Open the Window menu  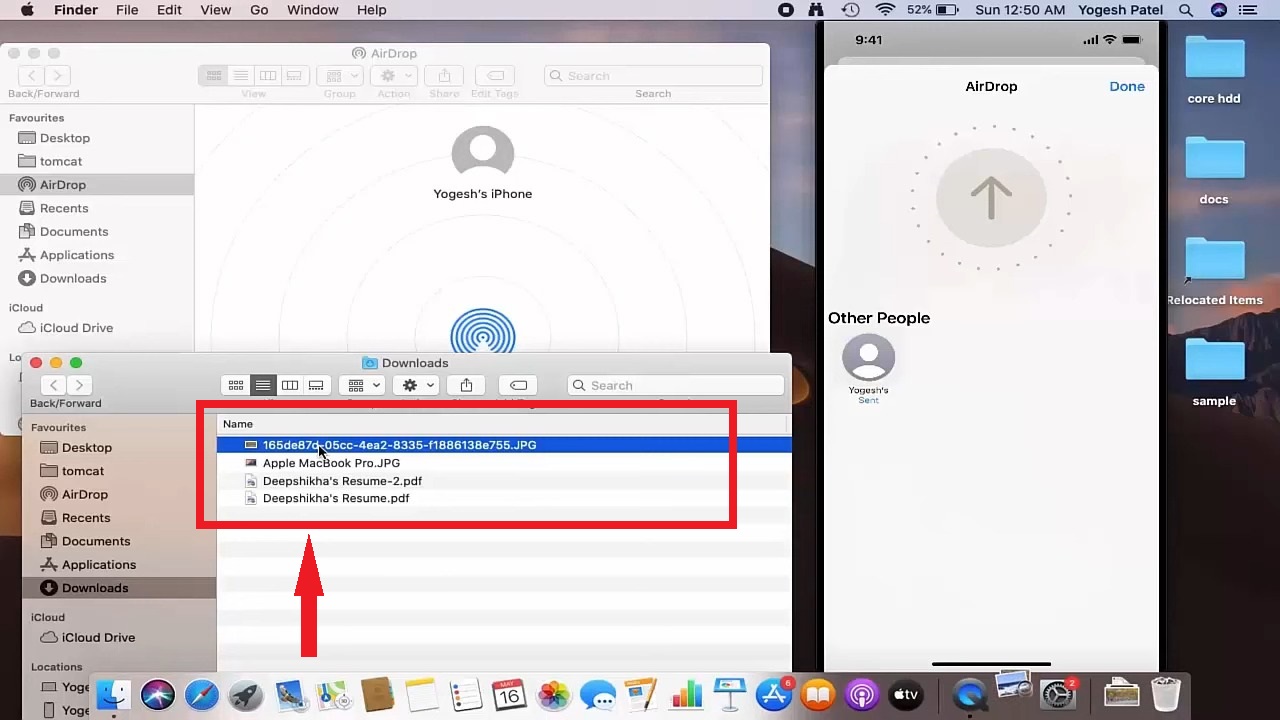[x=313, y=10]
